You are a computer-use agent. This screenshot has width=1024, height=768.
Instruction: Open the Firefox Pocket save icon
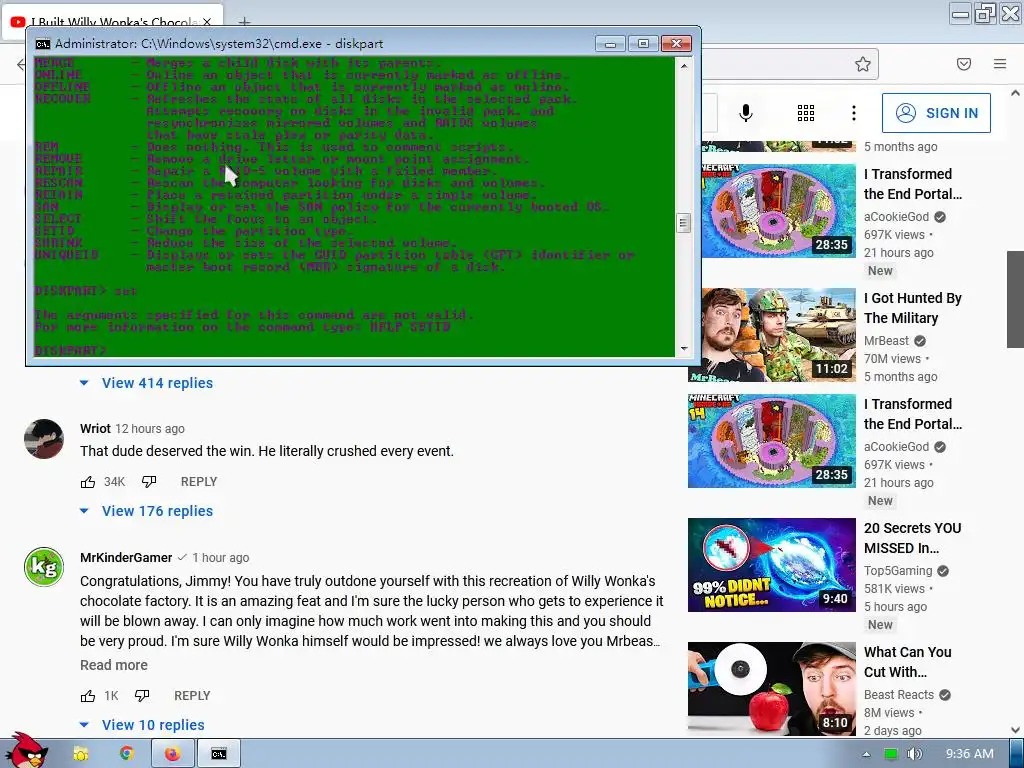pyautogui.click(x=964, y=64)
